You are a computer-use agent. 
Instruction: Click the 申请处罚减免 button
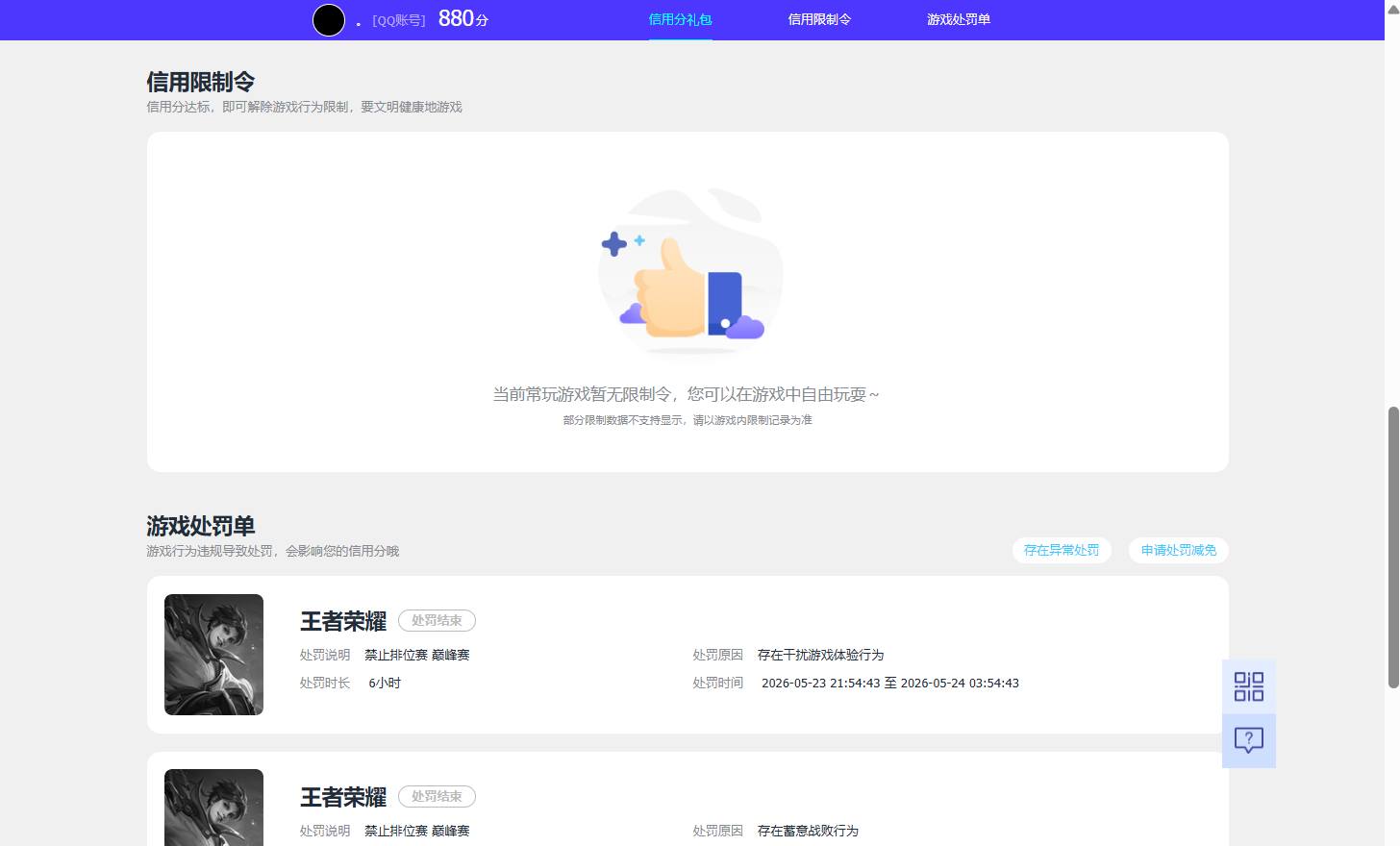1179,550
